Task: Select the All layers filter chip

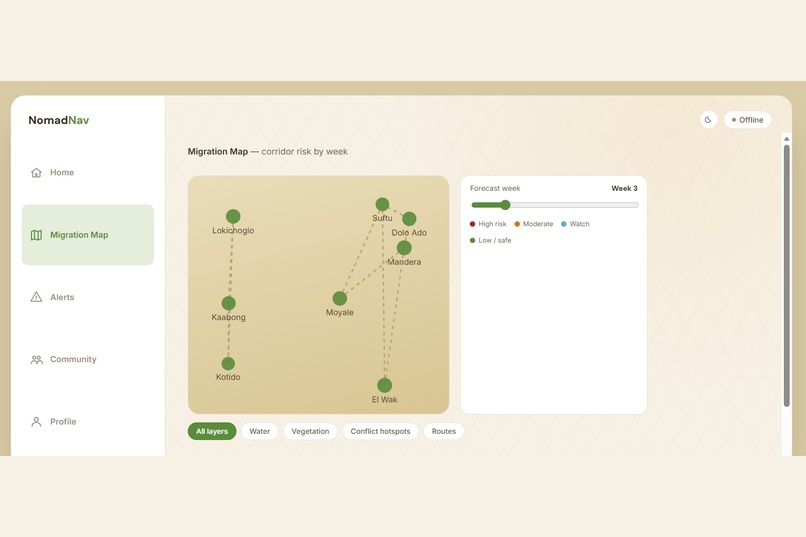Action: pos(212,431)
